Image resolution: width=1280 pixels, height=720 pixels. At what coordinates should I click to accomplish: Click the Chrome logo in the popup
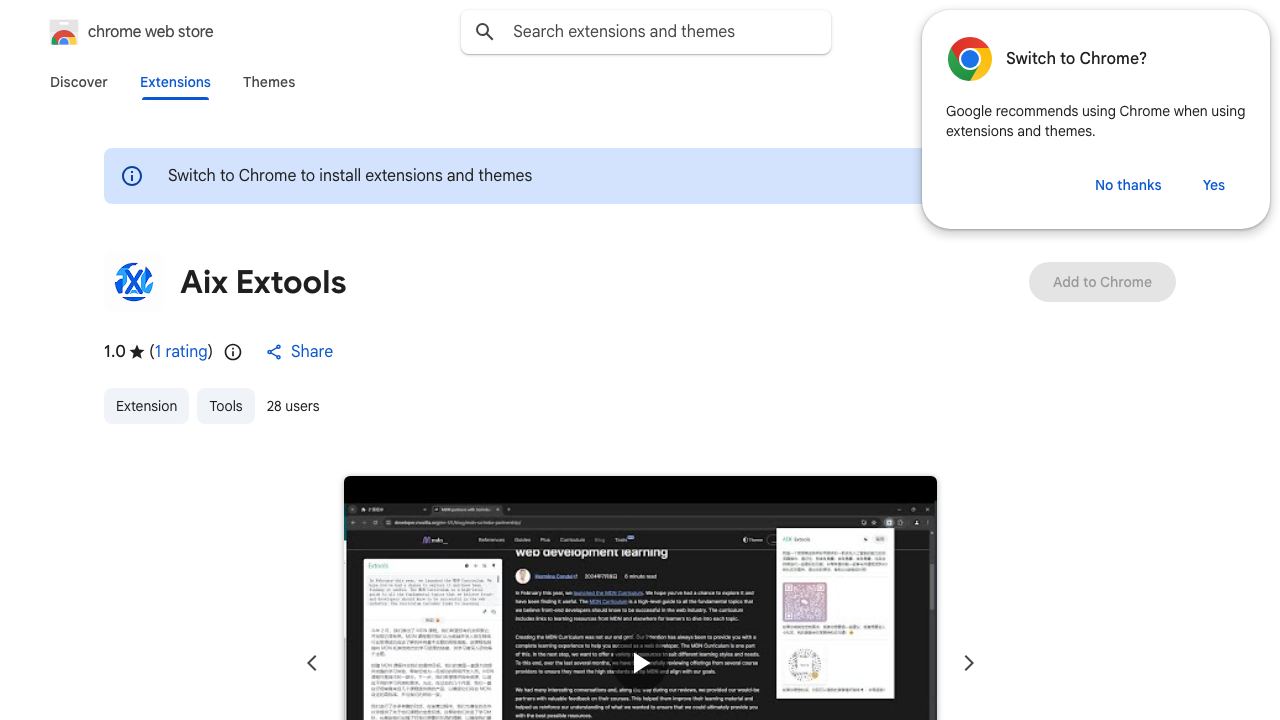click(970, 59)
